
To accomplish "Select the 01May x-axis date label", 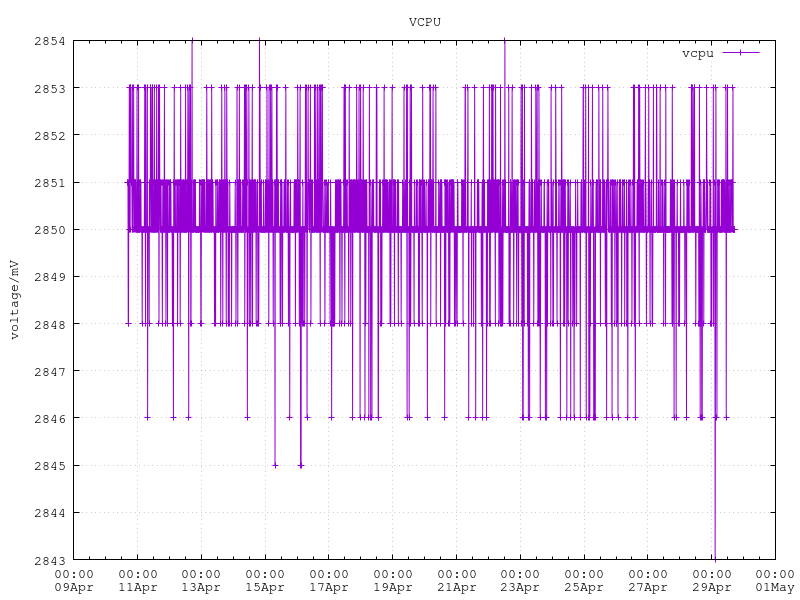I will [x=774, y=588].
